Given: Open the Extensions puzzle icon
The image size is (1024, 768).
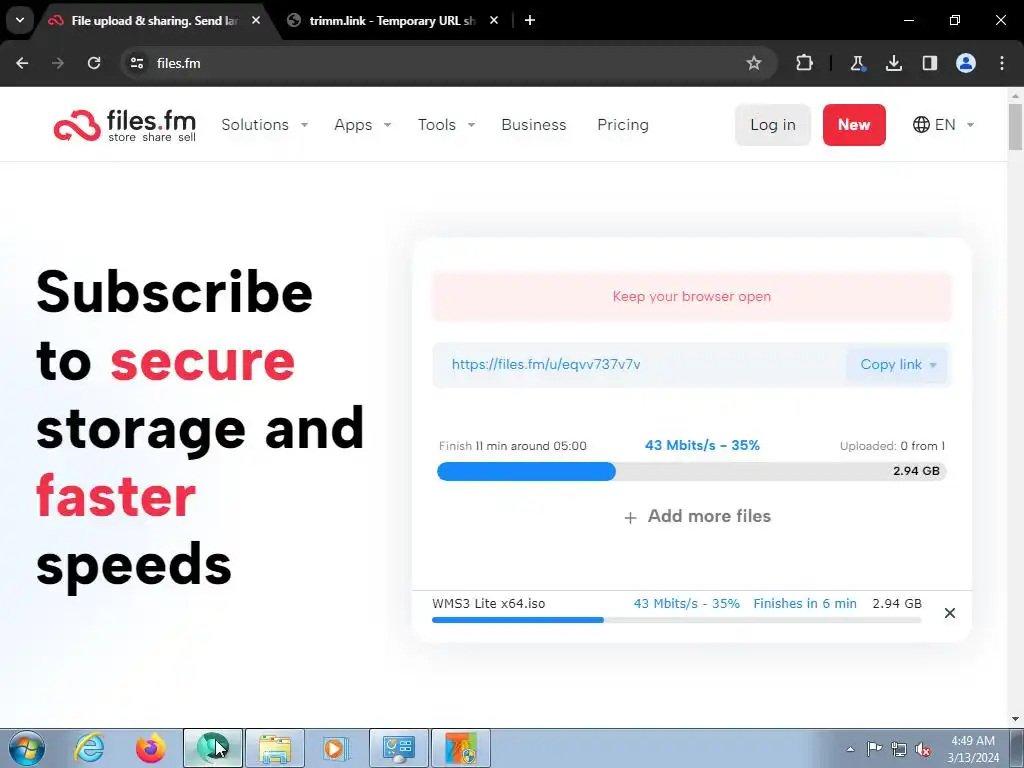Looking at the screenshot, I should pyautogui.click(x=805, y=63).
